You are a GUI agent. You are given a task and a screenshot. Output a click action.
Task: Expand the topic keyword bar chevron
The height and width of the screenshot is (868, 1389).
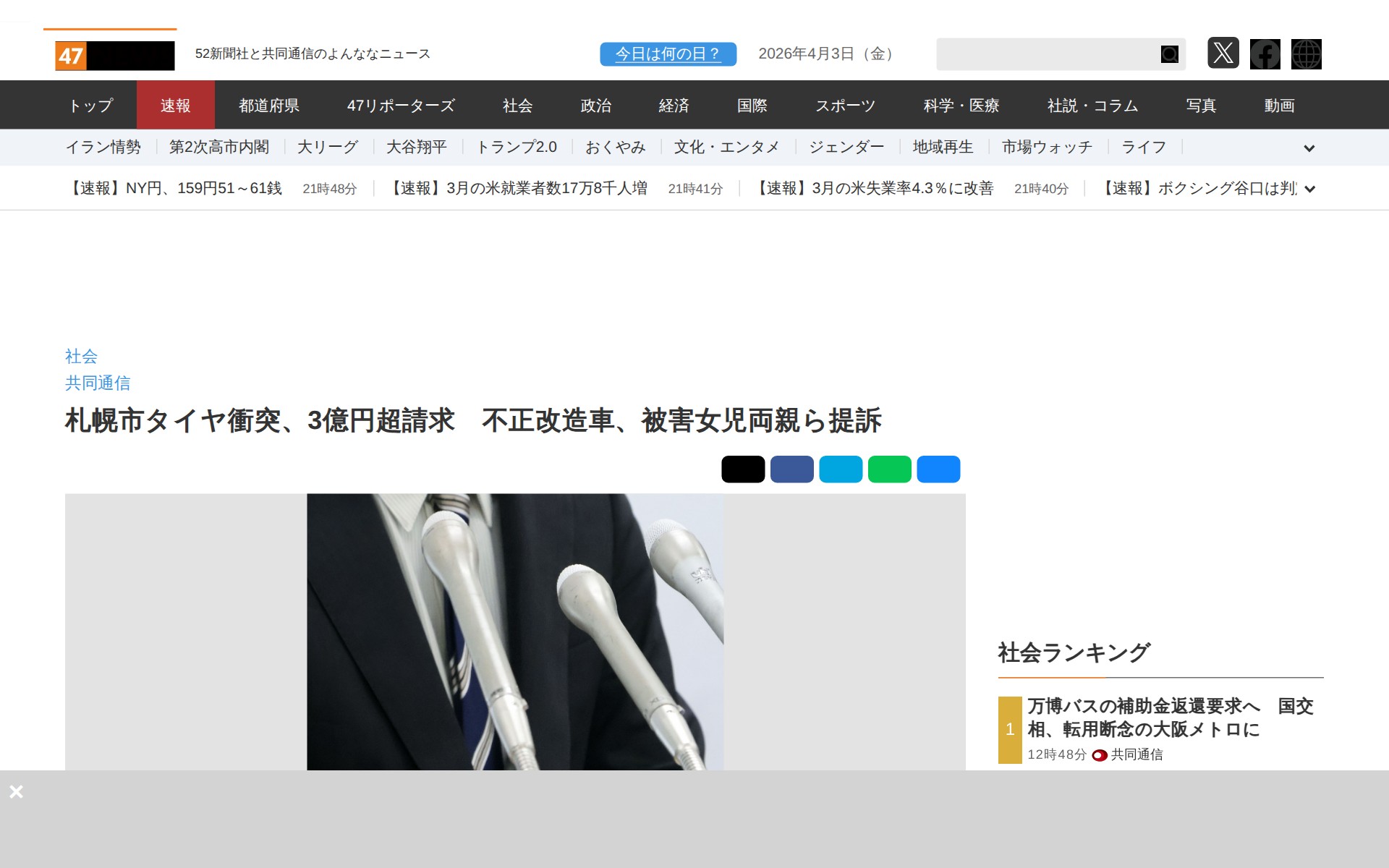pos(1309,148)
